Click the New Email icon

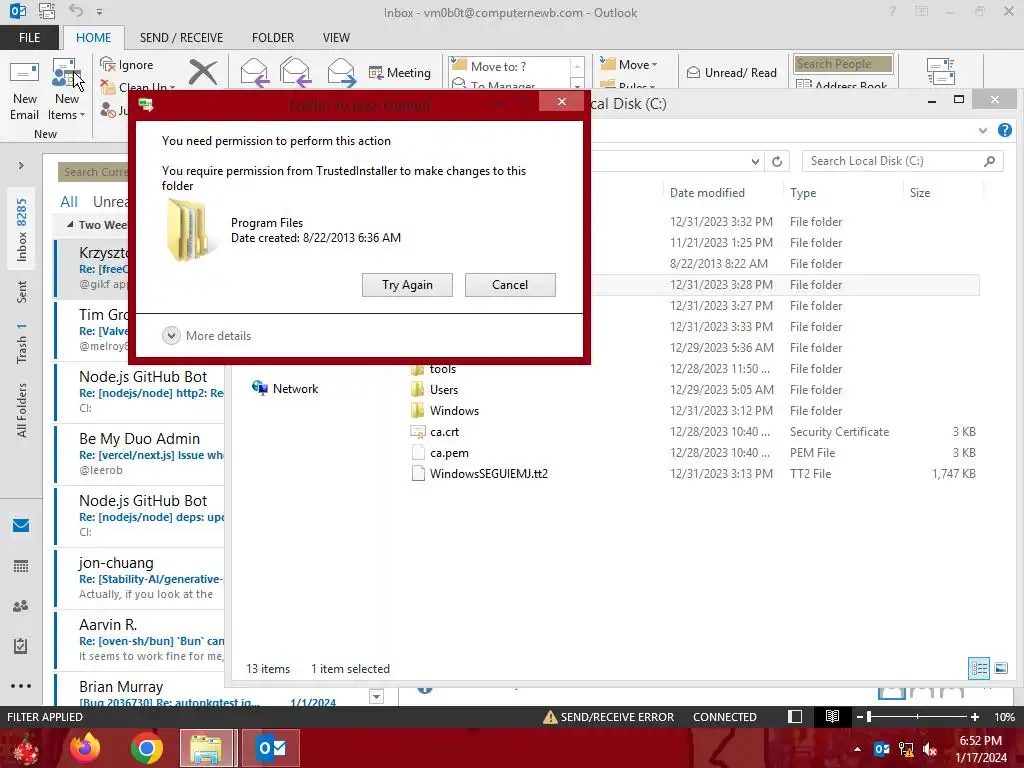24,90
